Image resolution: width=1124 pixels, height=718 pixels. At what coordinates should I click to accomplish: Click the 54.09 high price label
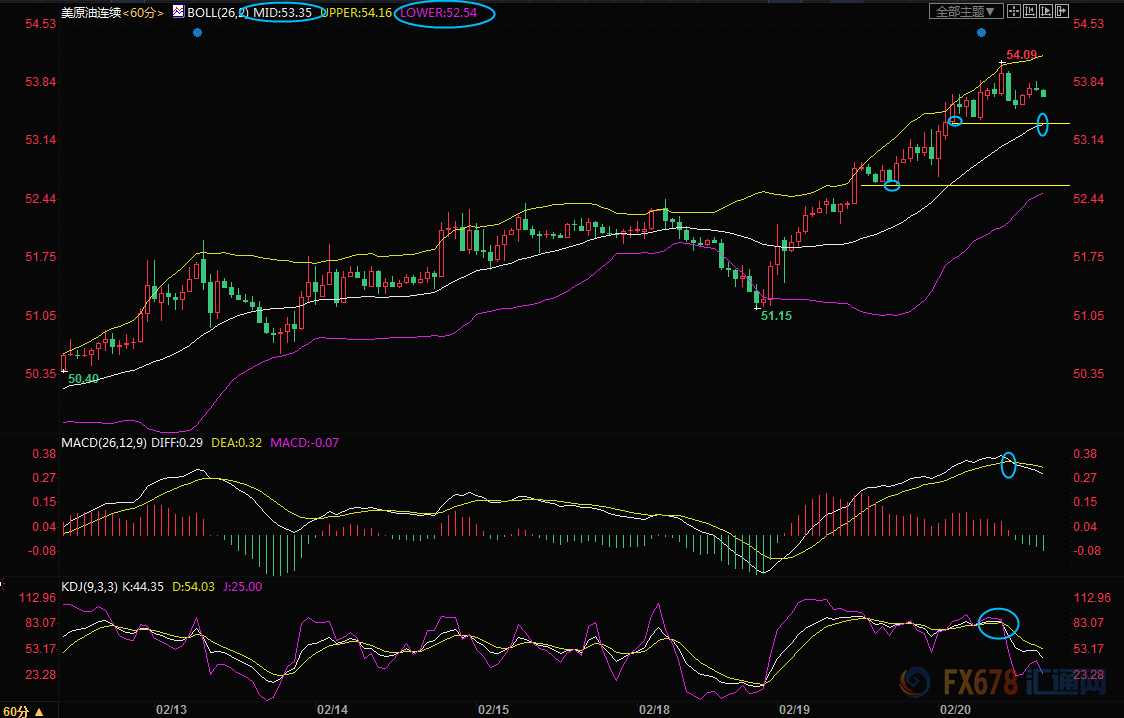click(1021, 55)
